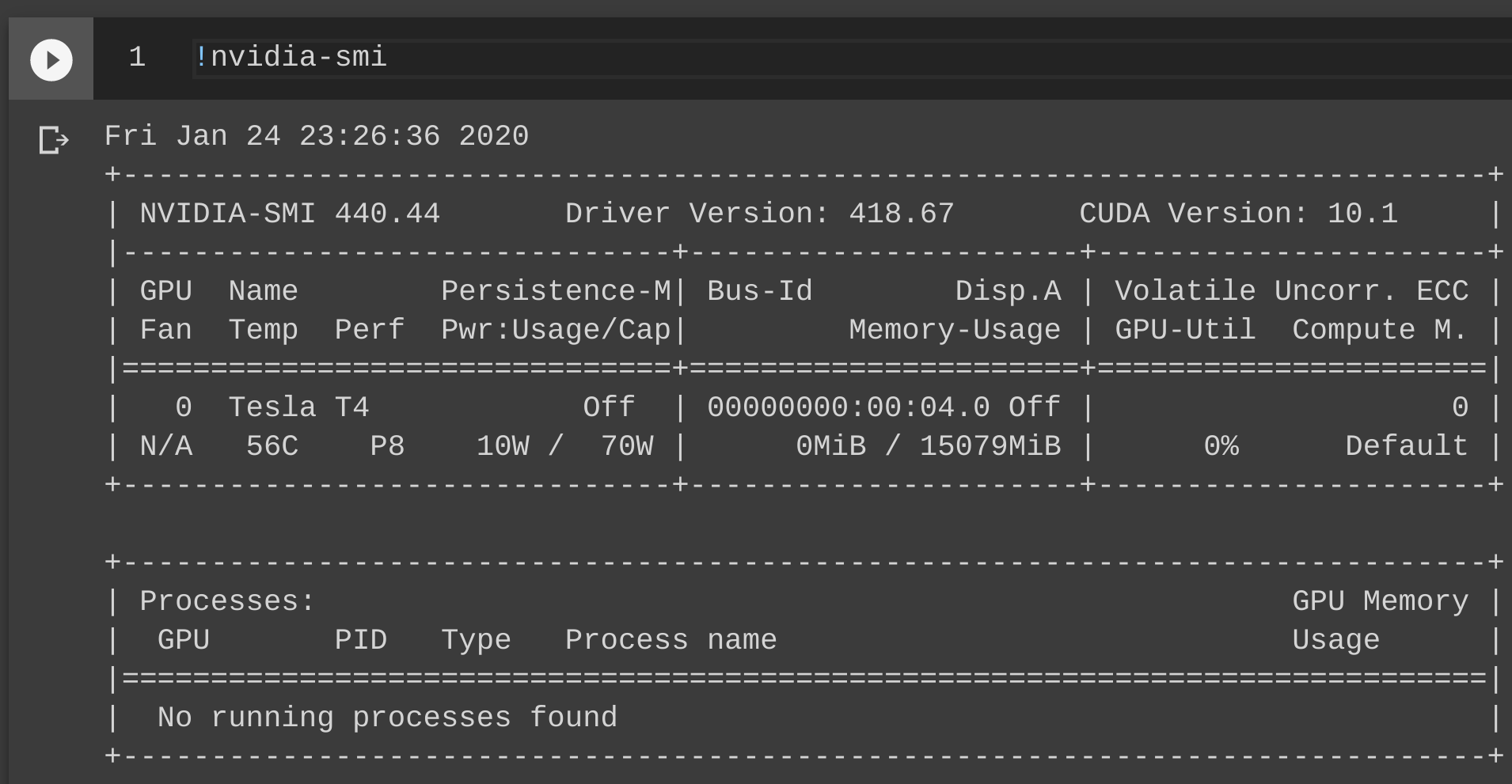This screenshot has width=1512, height=784.
Task: Click the run cell play button
Action: pos(51,59)
